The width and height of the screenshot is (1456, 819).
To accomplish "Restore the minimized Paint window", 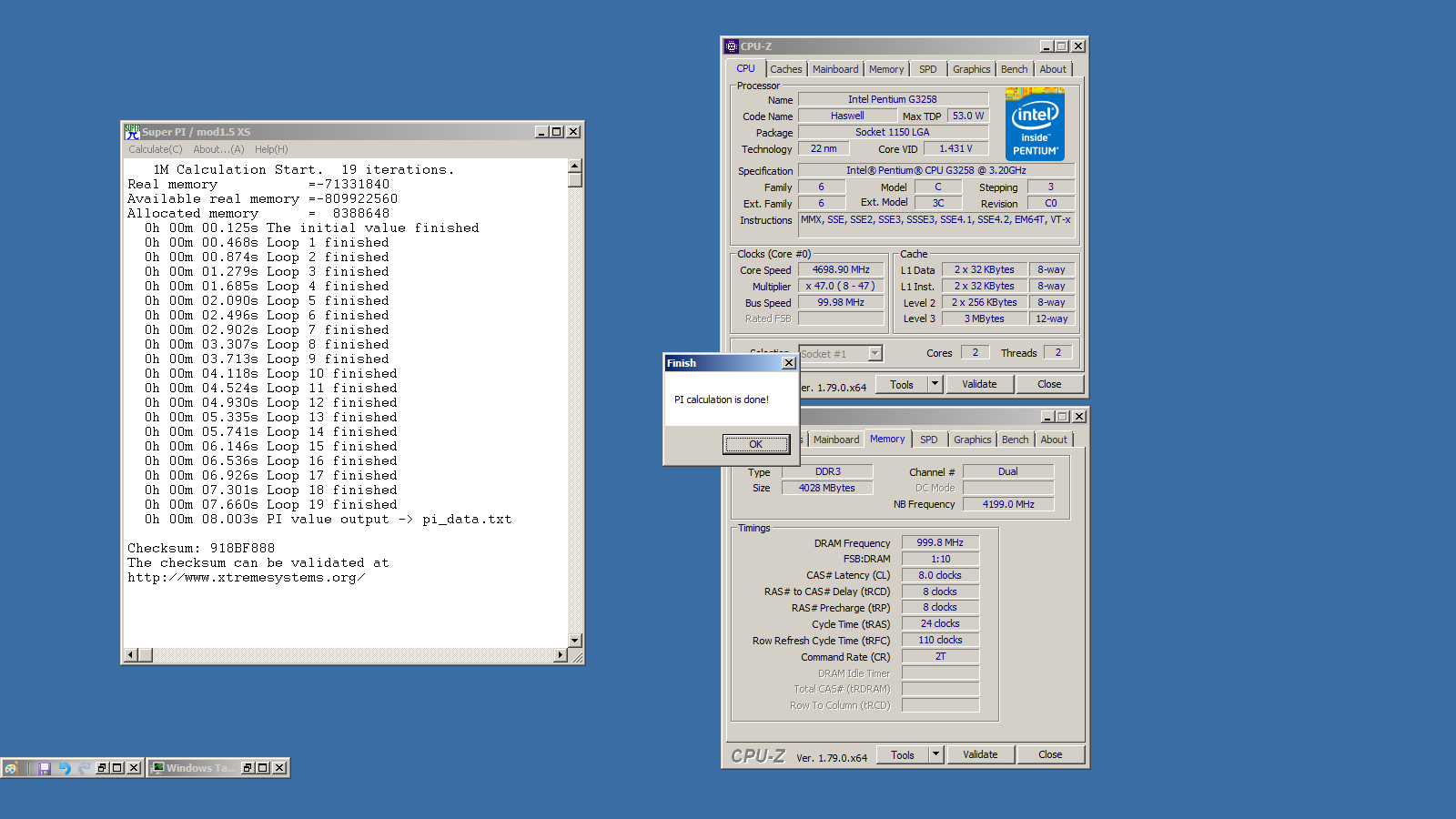I will point(103,768).
